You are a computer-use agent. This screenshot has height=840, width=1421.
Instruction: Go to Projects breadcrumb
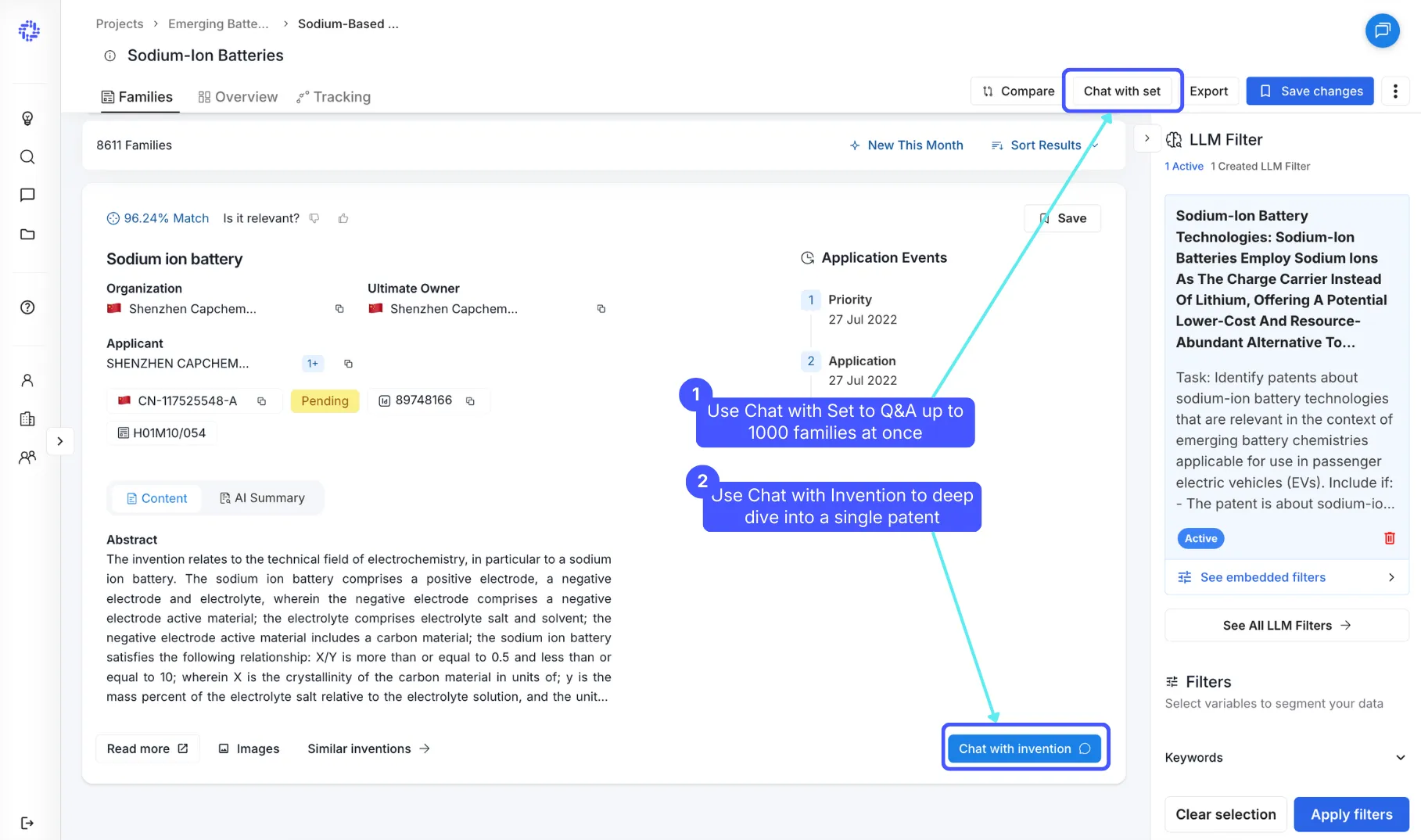[x=120, y=24]
